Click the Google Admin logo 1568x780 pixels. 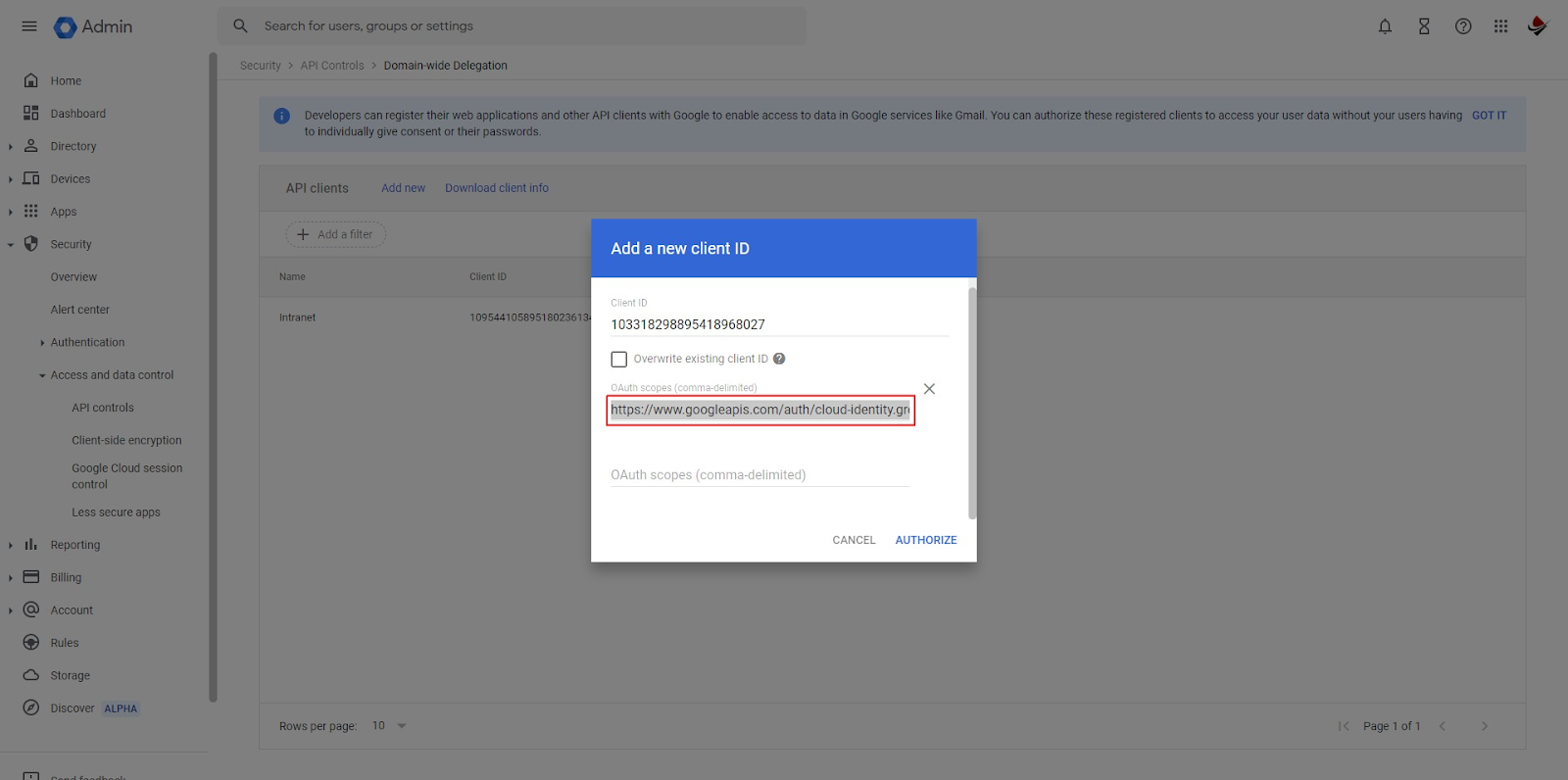pos(93,26)
